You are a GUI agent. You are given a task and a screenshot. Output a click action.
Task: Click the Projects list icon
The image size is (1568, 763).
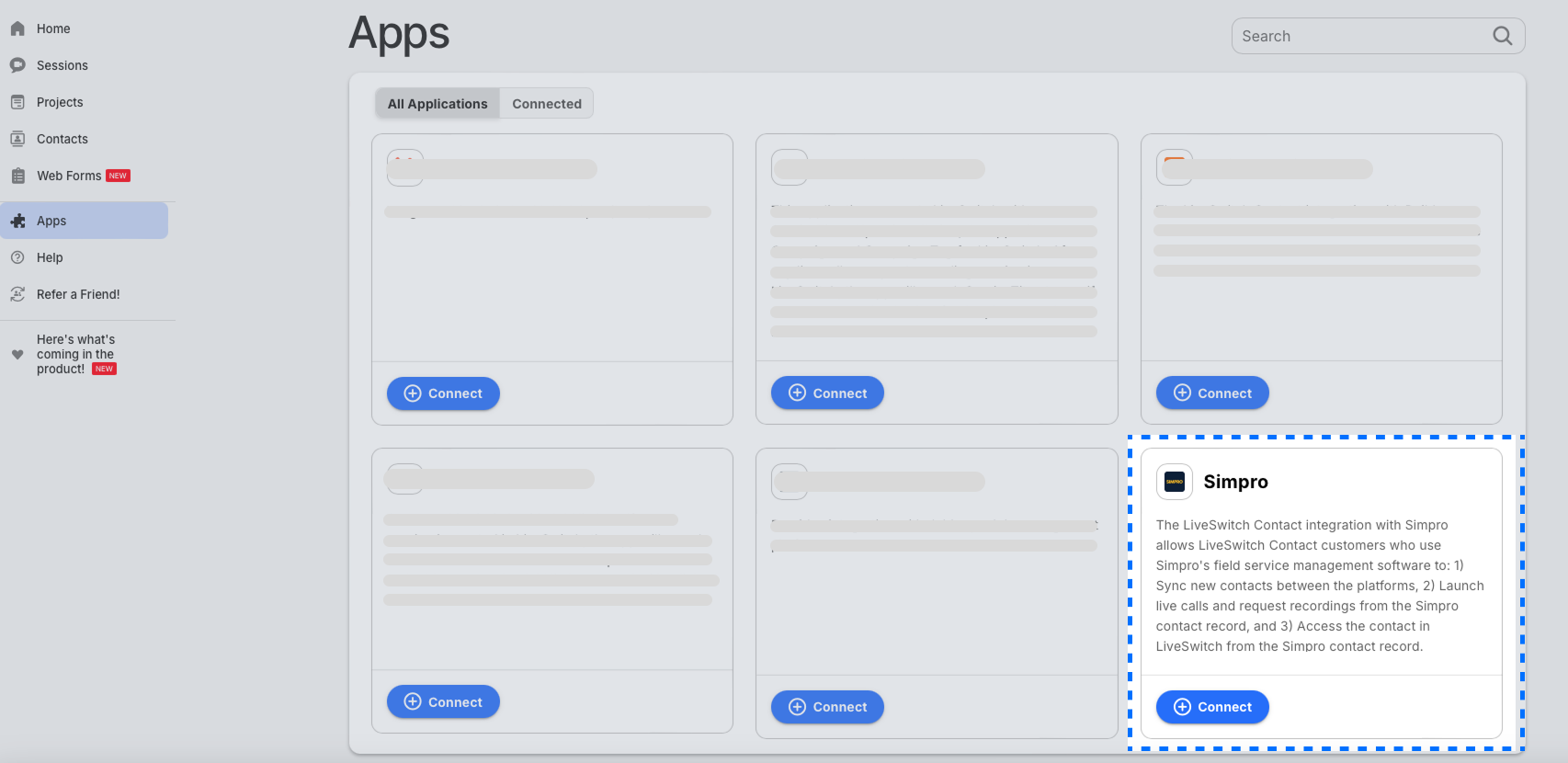tap(17, 102)
